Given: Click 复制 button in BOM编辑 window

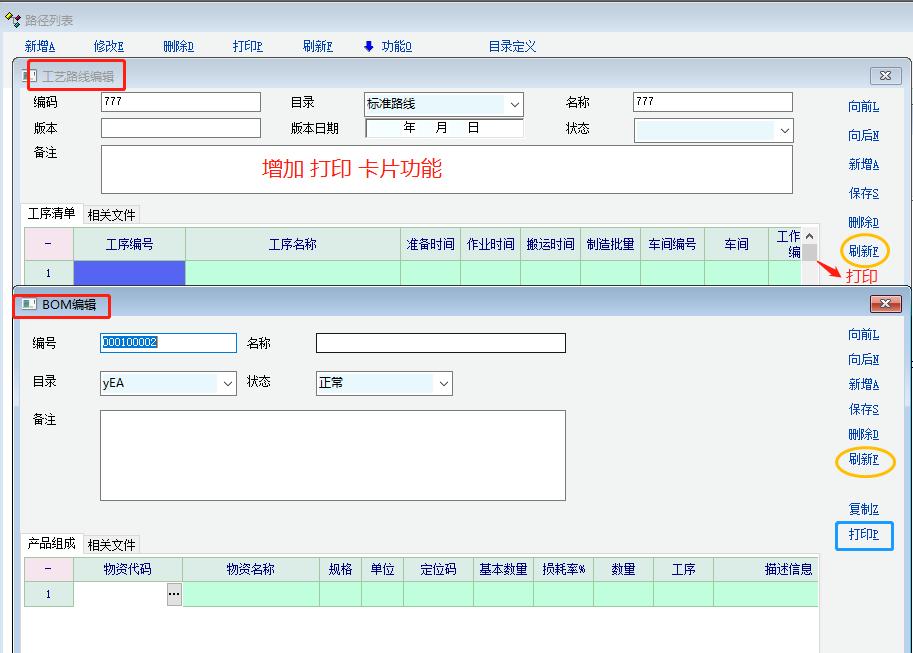Looking at the screenshot, I should [x=863, y=510].
